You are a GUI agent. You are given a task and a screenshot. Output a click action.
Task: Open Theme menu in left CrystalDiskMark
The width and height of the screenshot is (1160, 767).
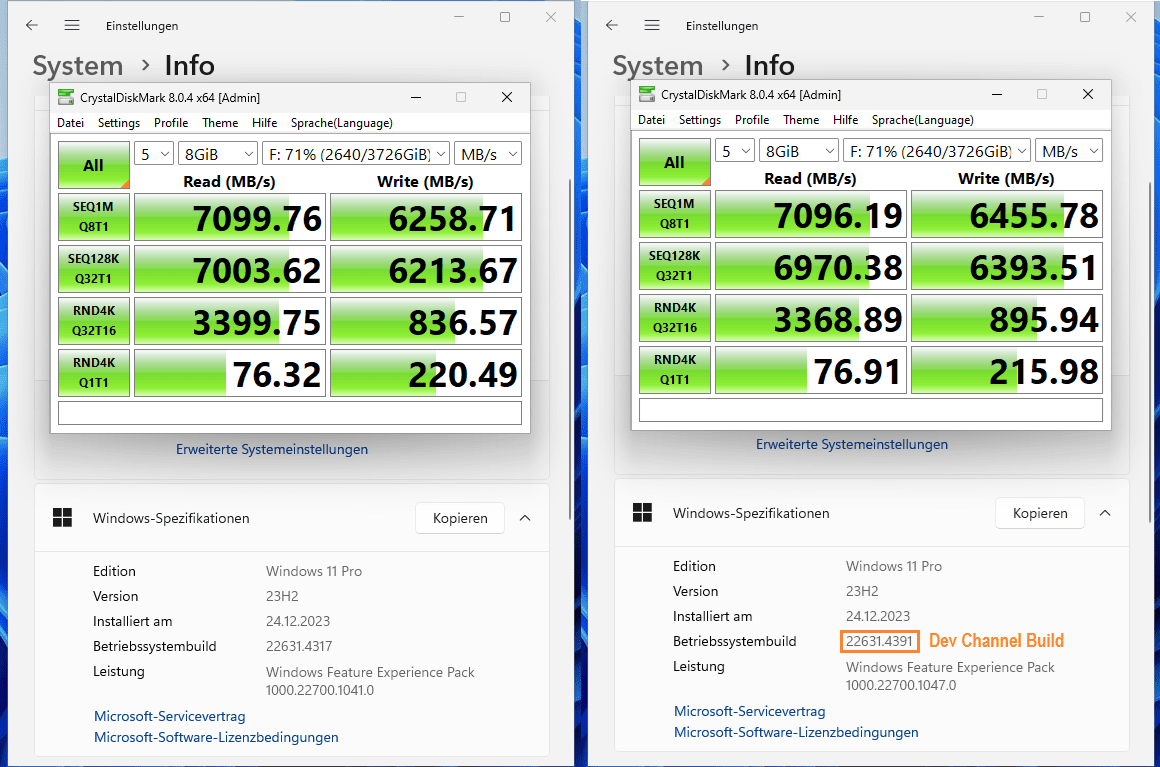point(220,123)
